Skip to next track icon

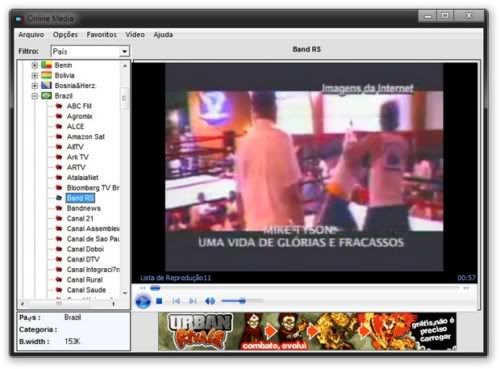(x=193, y=301)
